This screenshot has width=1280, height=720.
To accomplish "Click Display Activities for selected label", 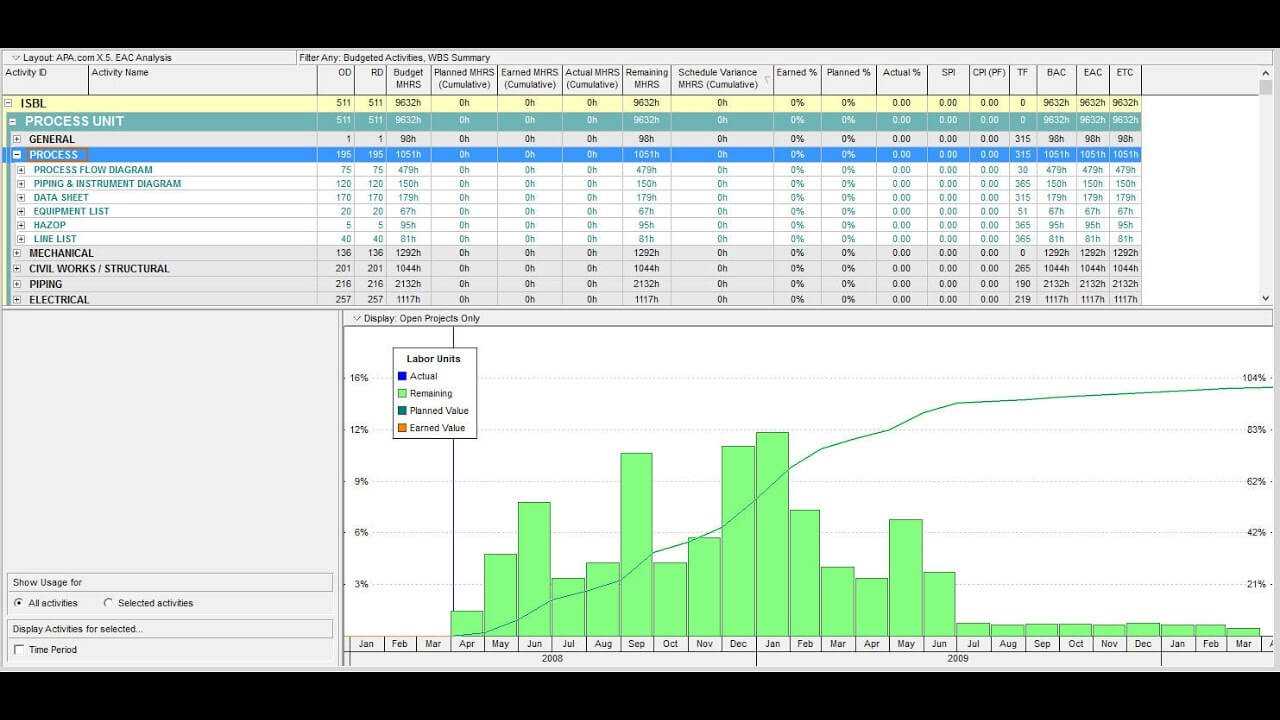I will pyautogui.click(x=77, y=629).
